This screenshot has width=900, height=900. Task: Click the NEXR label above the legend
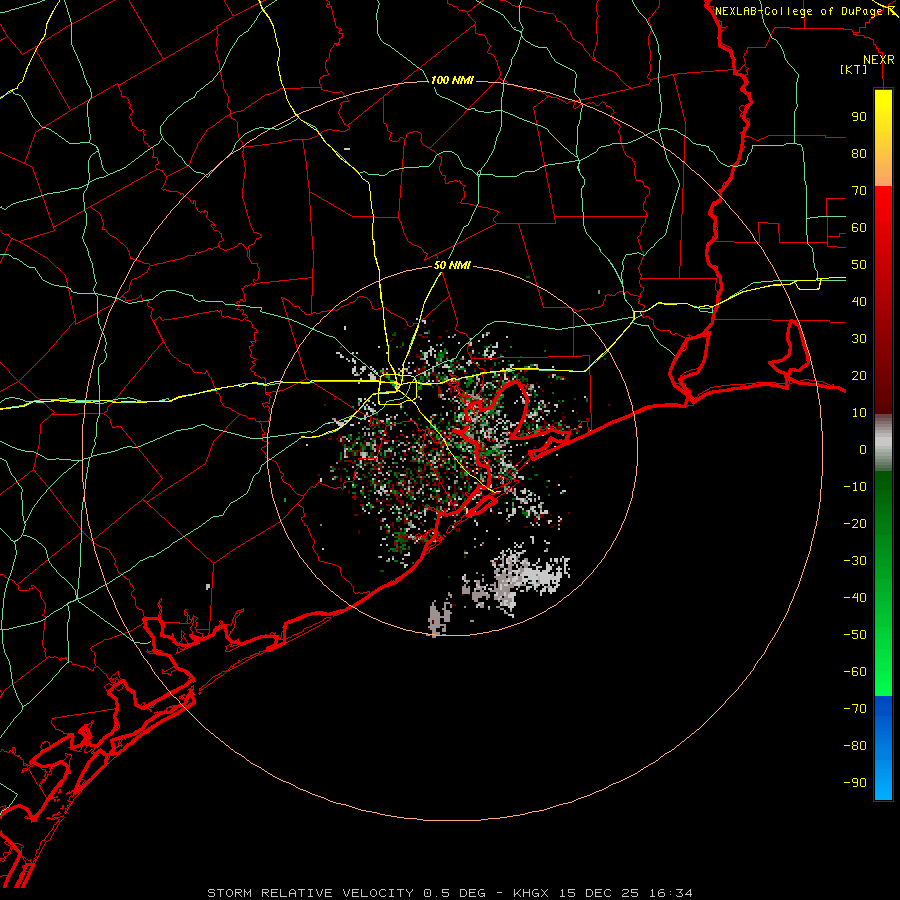pos(879,60)
